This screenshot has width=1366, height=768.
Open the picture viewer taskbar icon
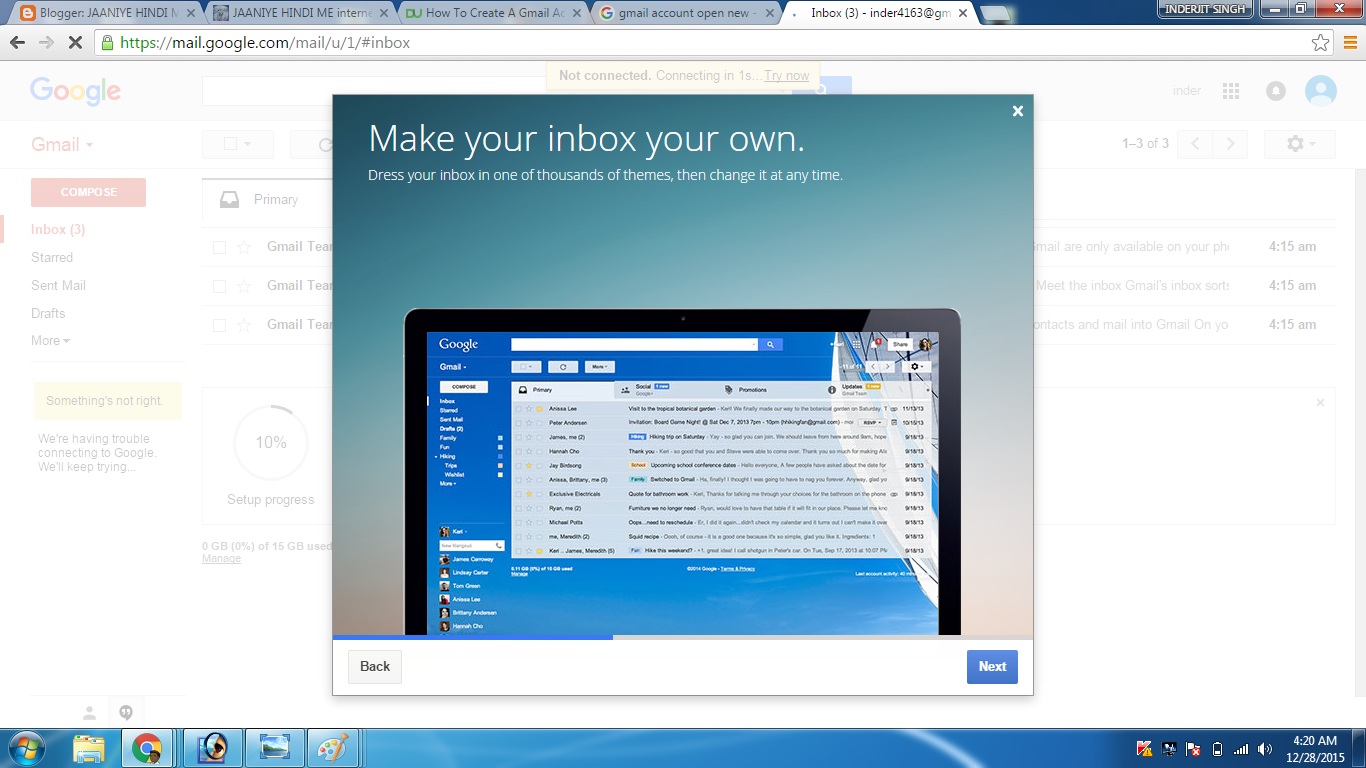point(273,748)
